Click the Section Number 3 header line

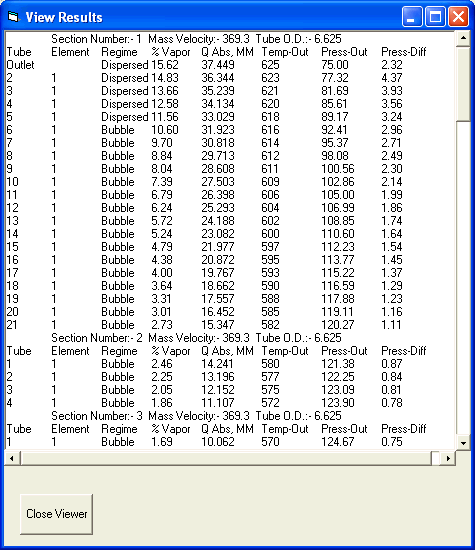pyautogui.click(x=196, y=416)
